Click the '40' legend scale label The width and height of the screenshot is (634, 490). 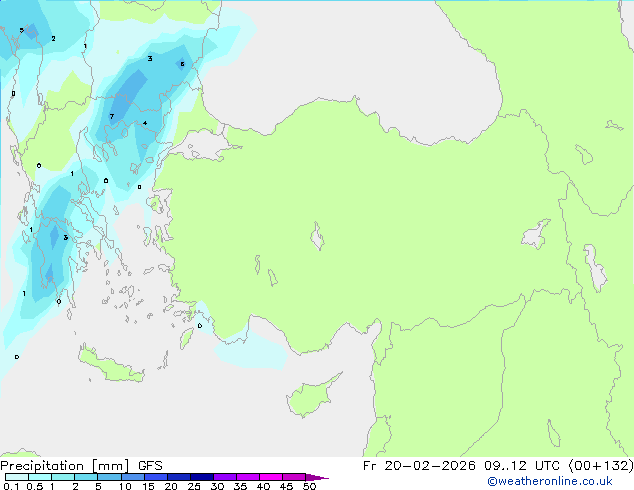point(263,486)
